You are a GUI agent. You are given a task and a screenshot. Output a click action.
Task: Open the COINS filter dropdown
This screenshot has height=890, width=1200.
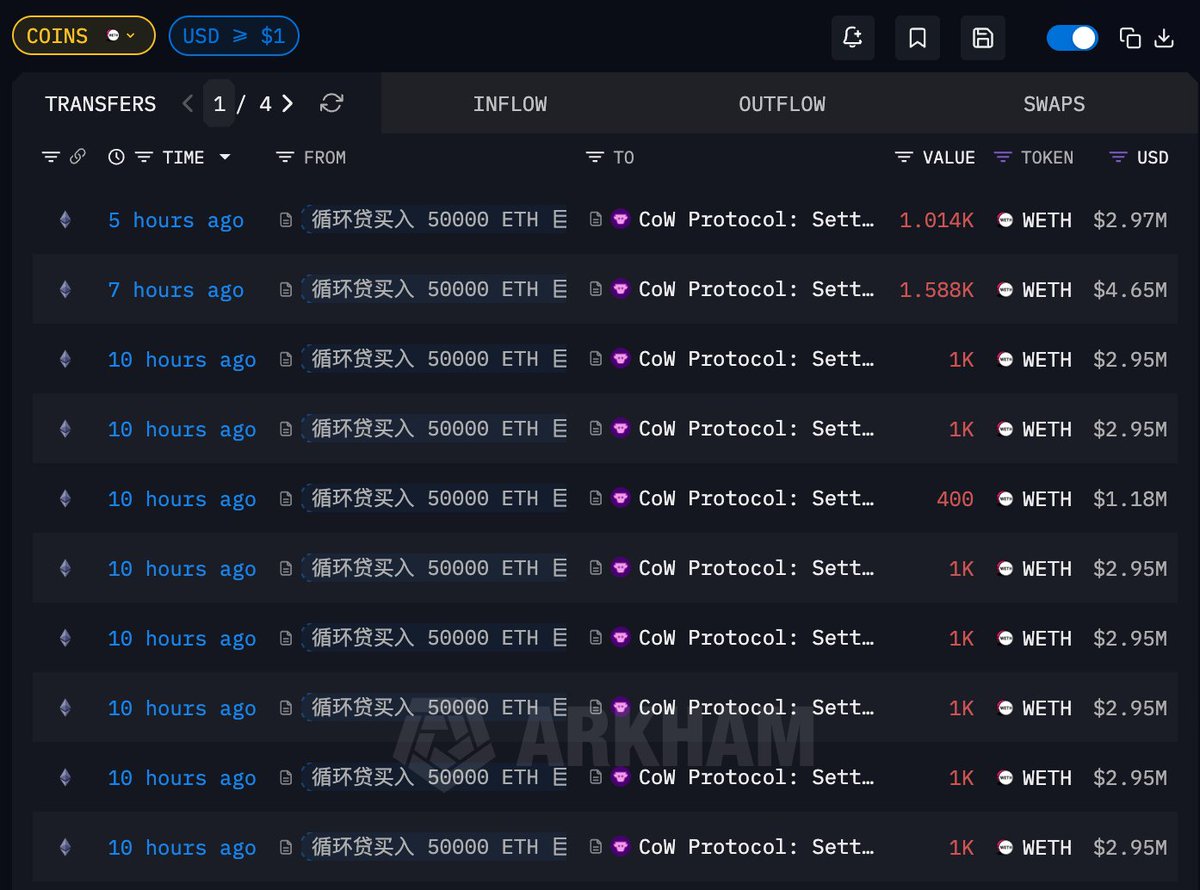click(83, 36)
